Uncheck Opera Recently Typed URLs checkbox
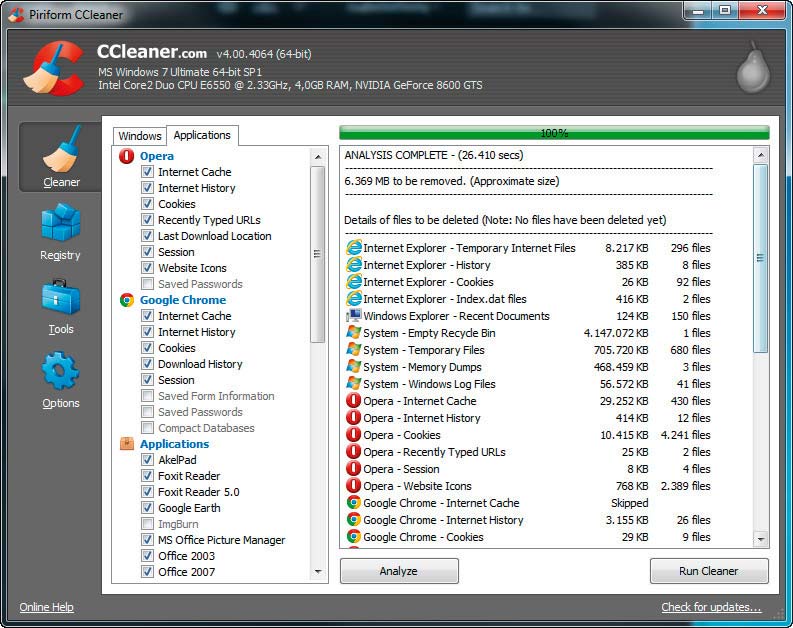Image resolution: width=793 pixels, height=628 pixels. (147, 220)
